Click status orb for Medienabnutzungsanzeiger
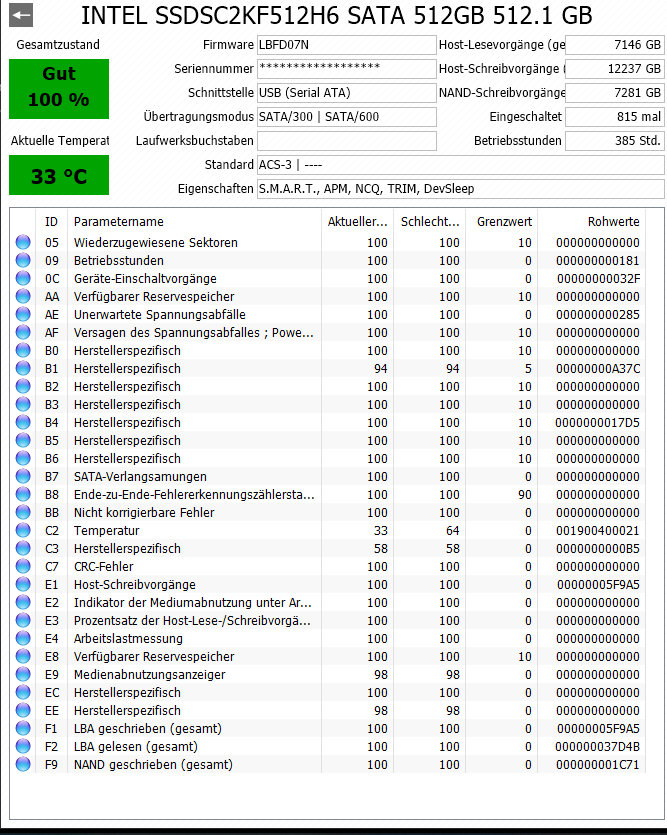667x835 pixels. click(x=23, y=674)
